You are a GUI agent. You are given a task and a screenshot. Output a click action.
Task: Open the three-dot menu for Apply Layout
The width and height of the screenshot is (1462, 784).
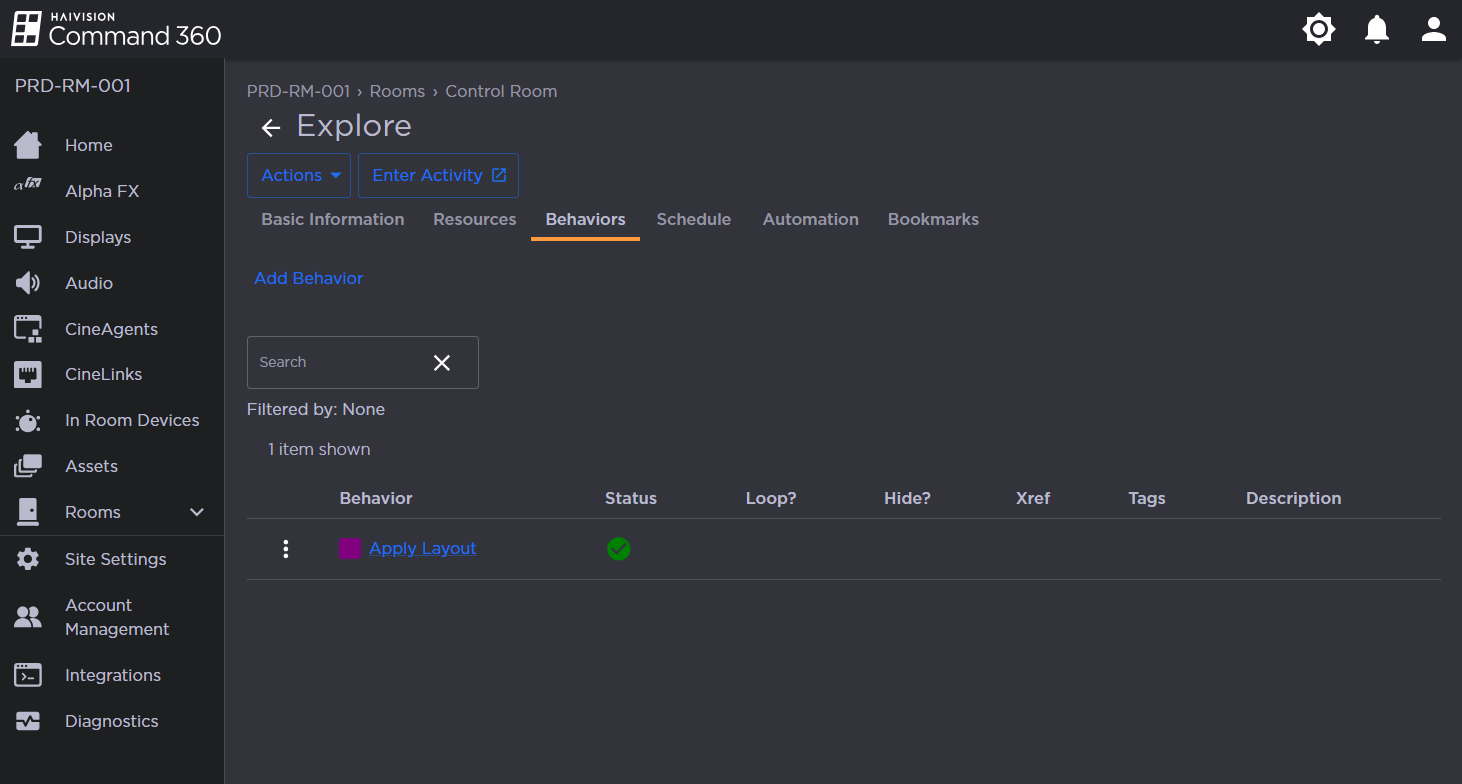coord(286,548)
